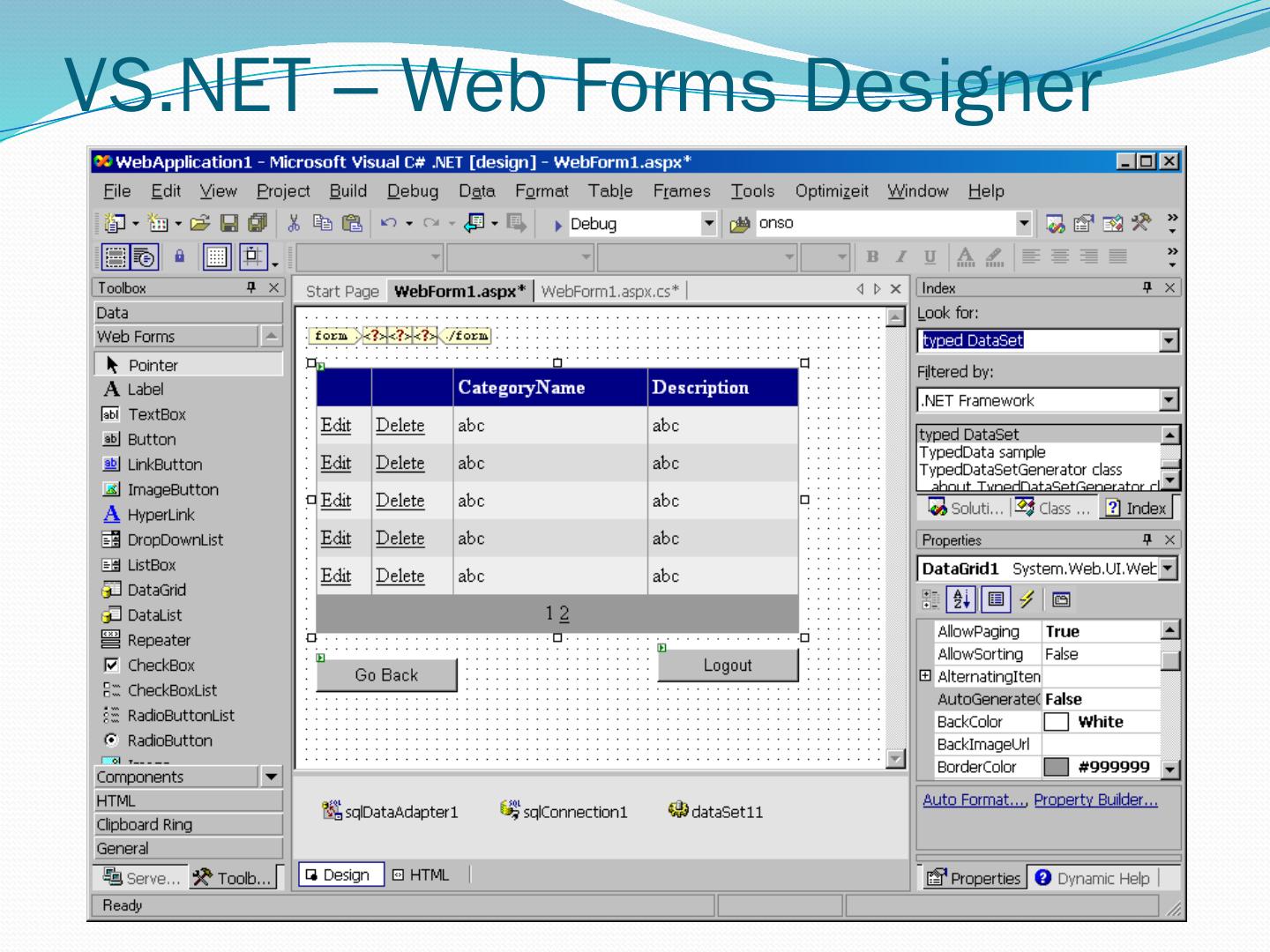Open the Format menu
Screen dimensions: 1270x952
click(542, 191)
